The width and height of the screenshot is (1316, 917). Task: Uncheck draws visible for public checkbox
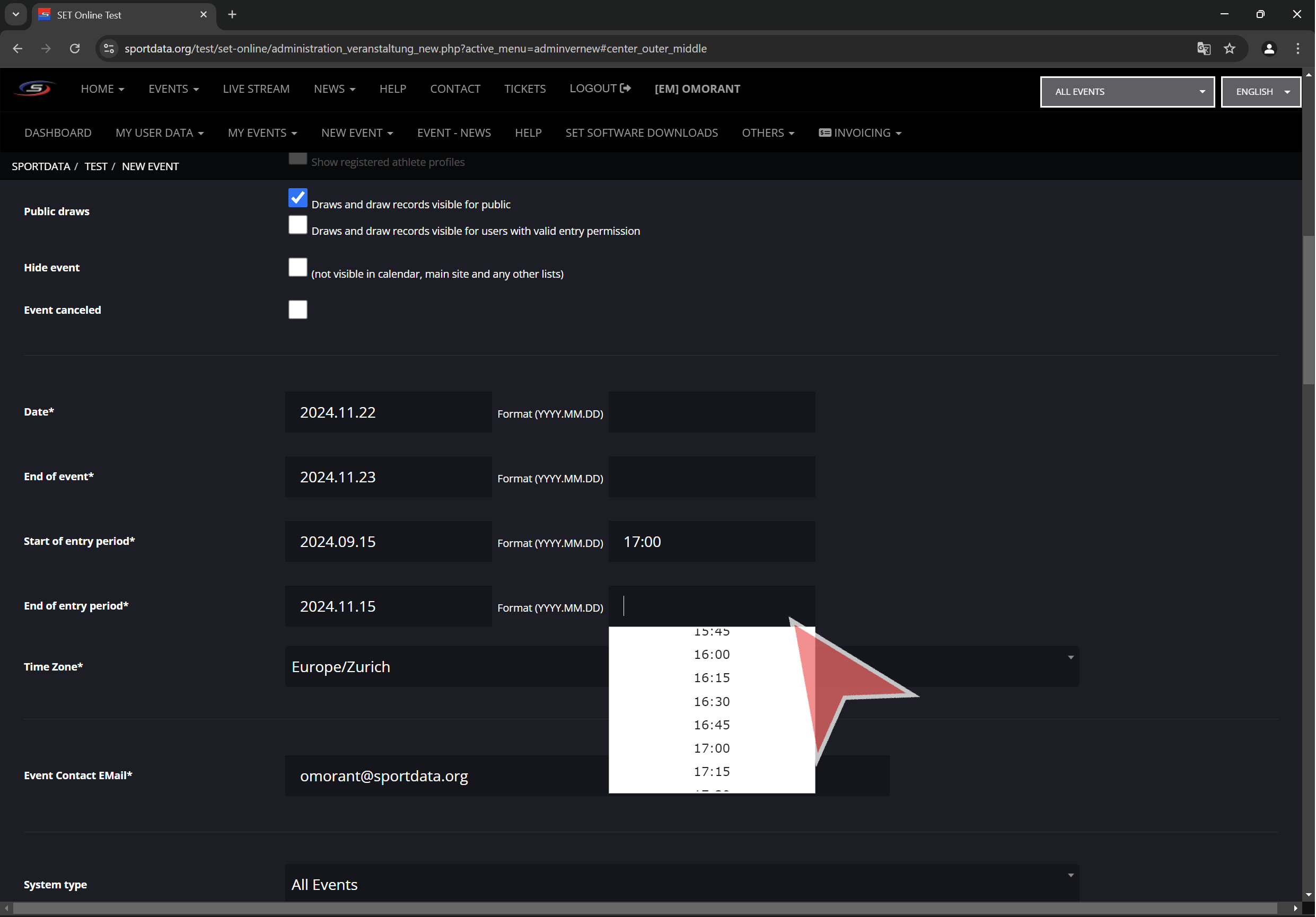click(x=297, y=198)
